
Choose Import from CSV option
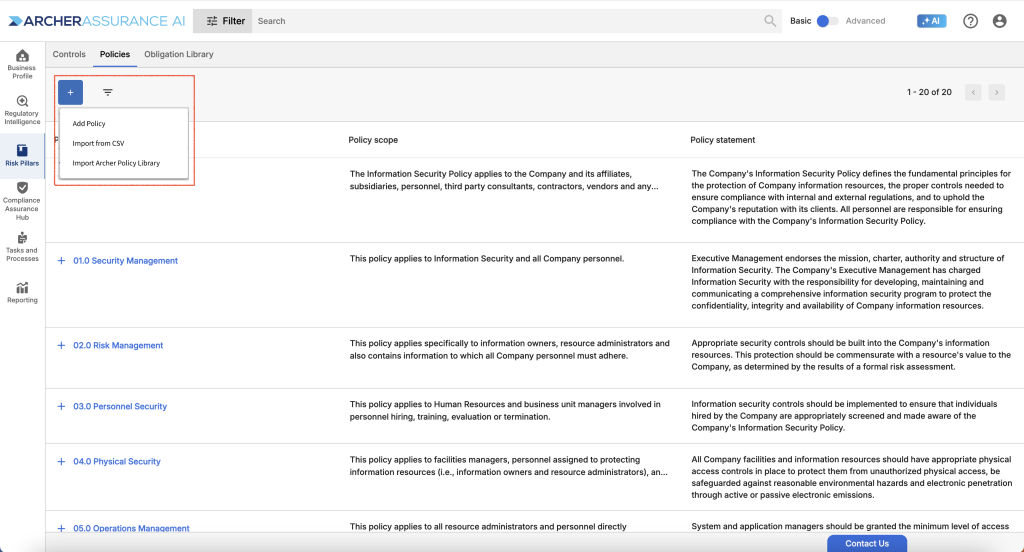click(98, 143)
